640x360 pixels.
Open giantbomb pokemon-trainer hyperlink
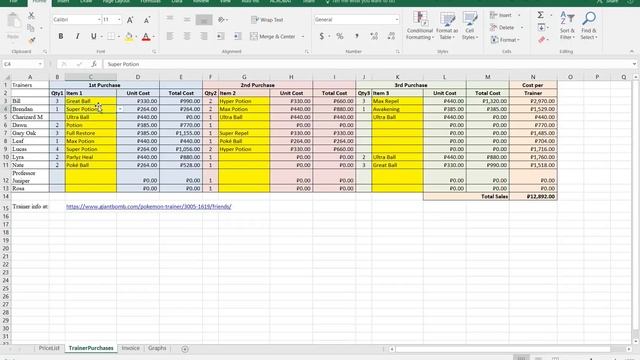click(x=149, y=207)
